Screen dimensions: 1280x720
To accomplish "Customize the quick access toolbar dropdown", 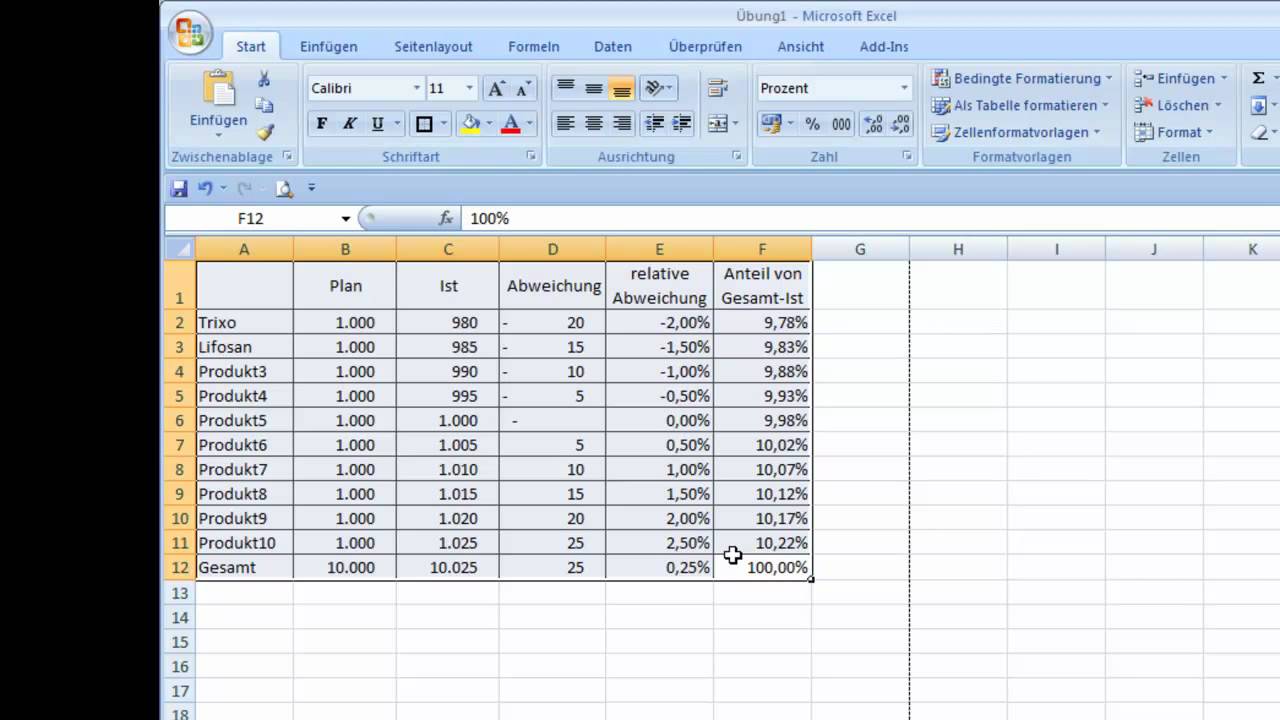I will click(x=311, y=187).
